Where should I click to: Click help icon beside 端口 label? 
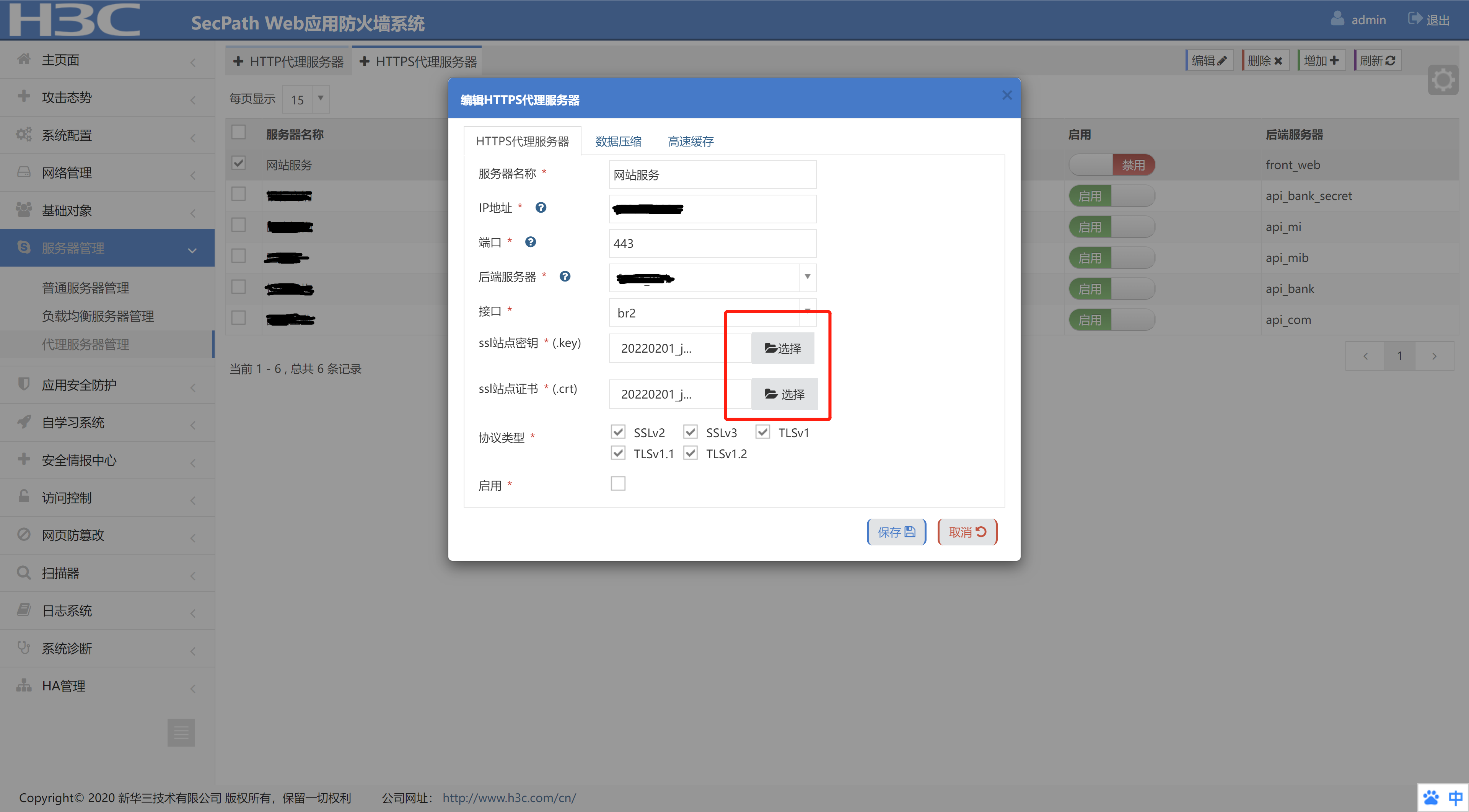click(x=530, y=242)
